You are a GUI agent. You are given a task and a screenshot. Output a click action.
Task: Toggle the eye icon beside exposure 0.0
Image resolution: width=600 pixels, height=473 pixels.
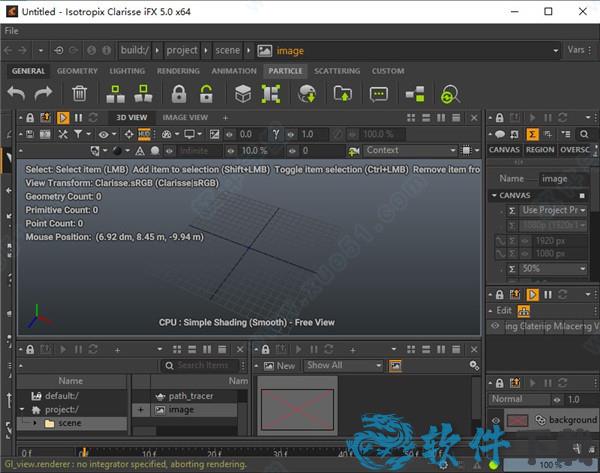coord(229,134)
